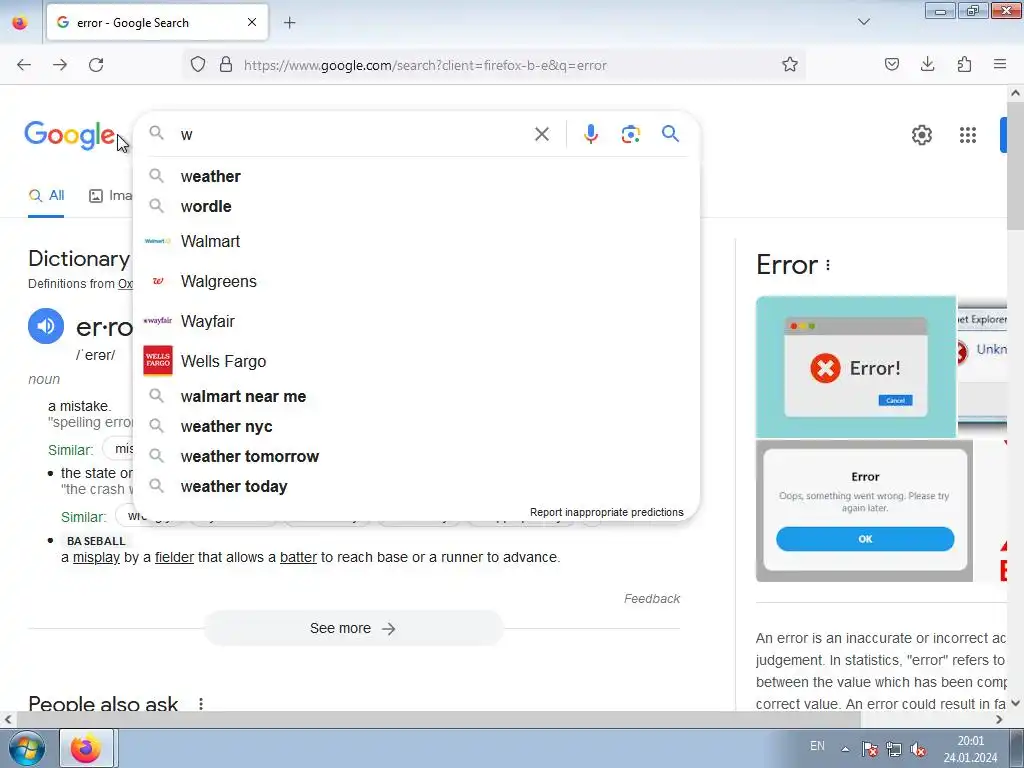Switch to the Images results tab

point(110,195)
